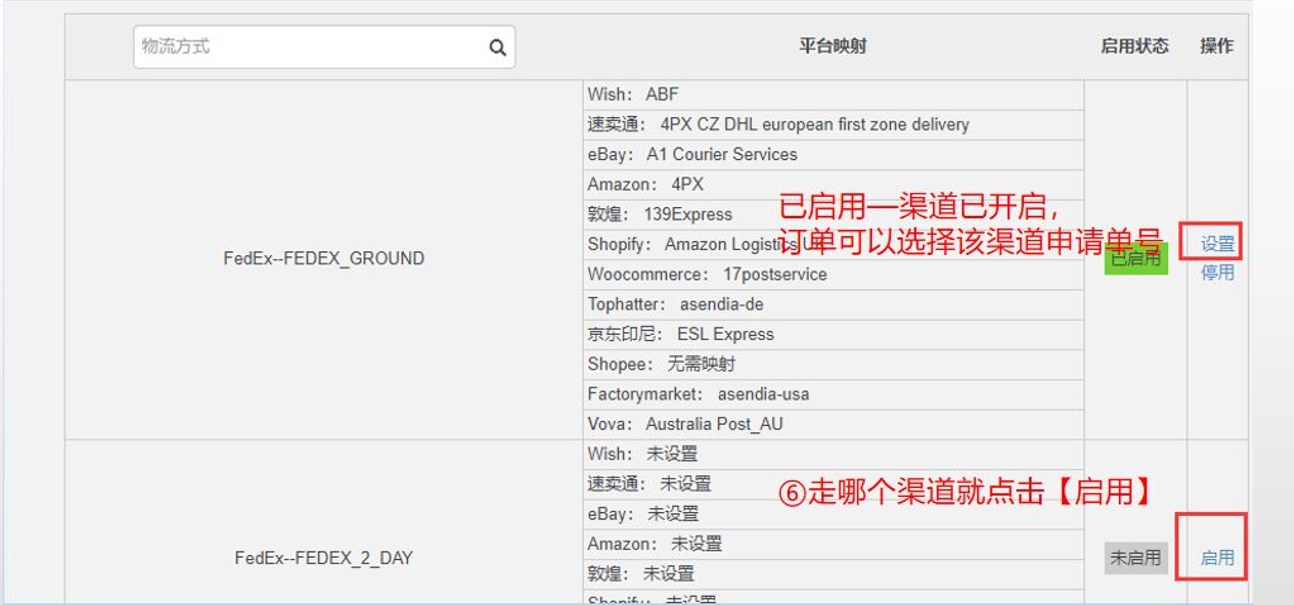The height and width of the screenshot is (605, 1294).
Task: Select the FedEx--FEDEX_GROUND row name
Action: 324,258
